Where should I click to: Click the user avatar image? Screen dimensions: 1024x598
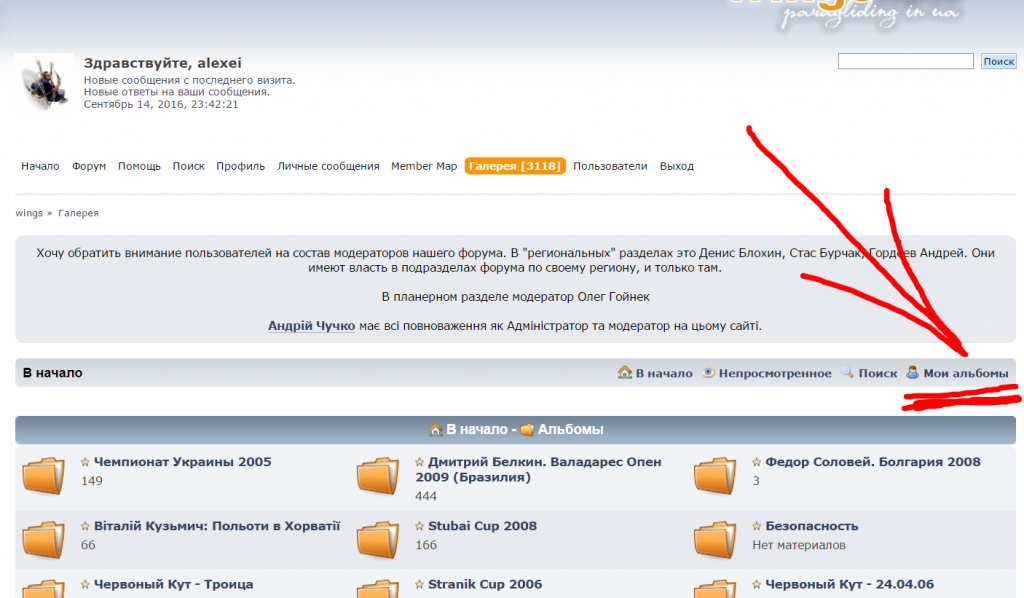(44, 84)
